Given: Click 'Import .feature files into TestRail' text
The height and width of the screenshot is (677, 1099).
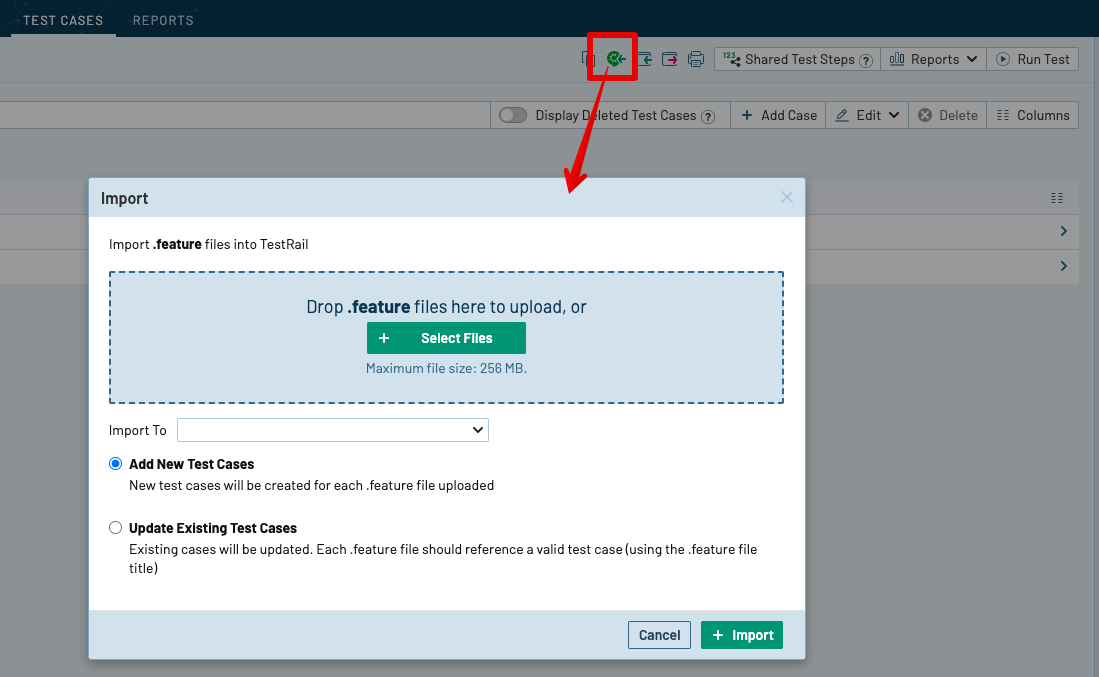Looking at the screenshot, I should pyautogui.click(x=208, y=245).
